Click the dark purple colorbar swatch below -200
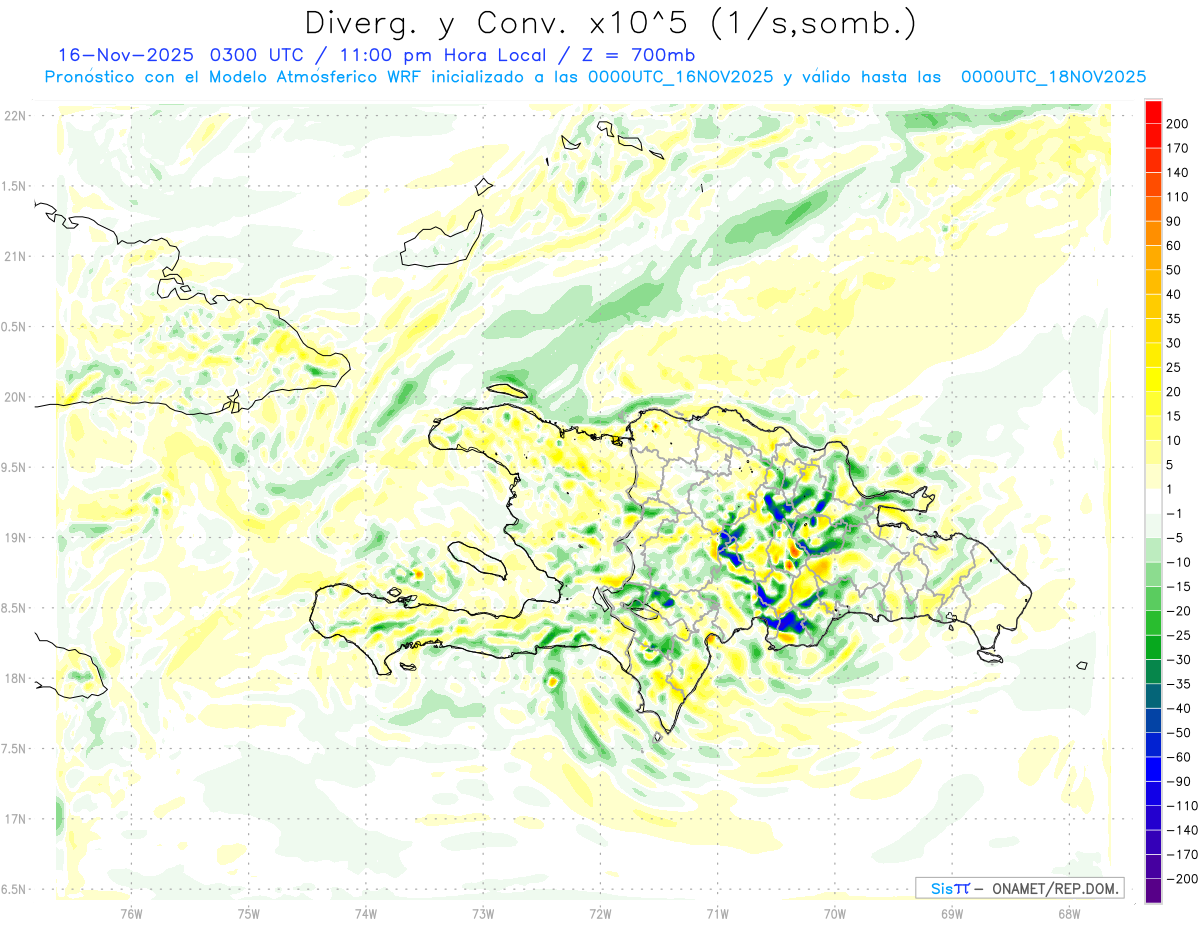This screenshot has width=1200, height=927. (1154, 891)
